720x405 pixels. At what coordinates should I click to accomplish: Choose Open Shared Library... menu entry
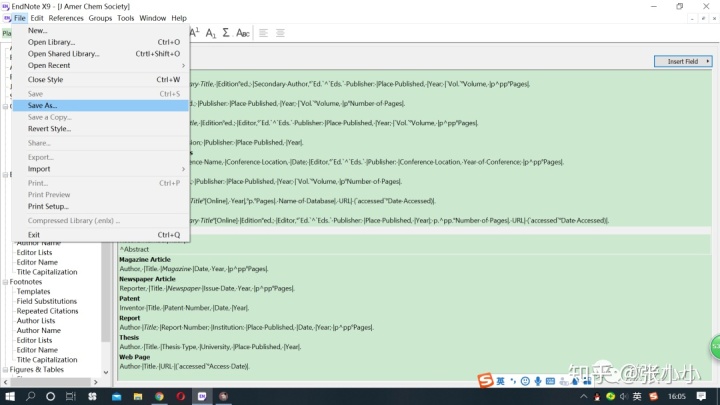point(101,54)
